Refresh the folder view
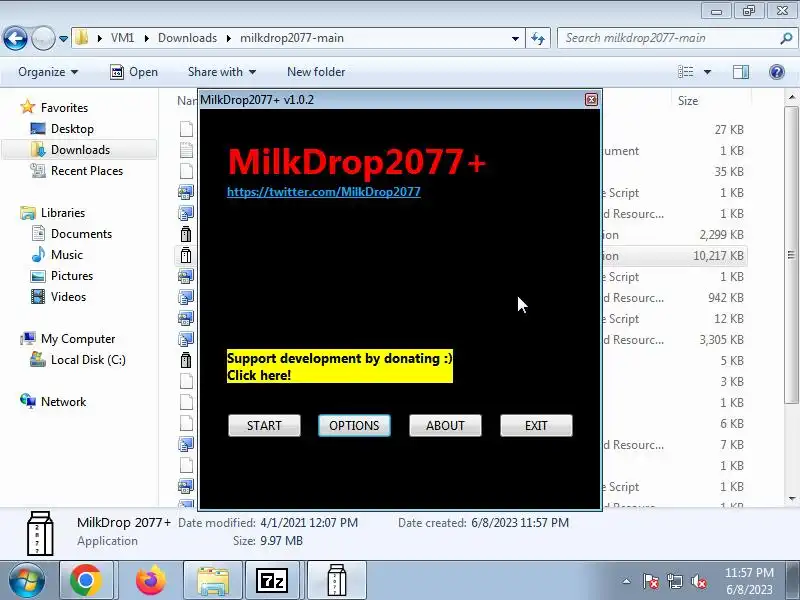Viewport: 800px width, 600px height. [x=538, y=38]
